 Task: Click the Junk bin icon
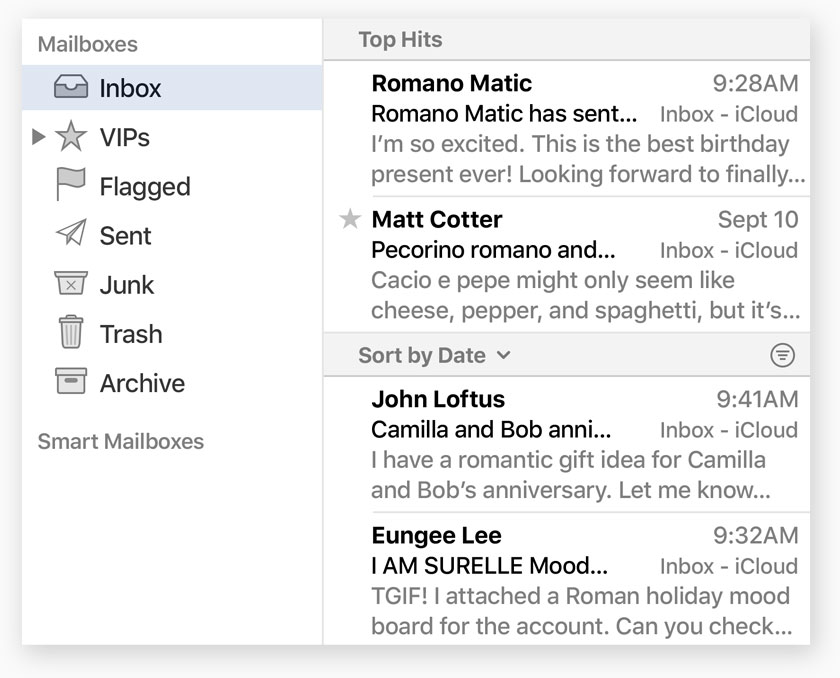pyautogui.click(x=71, y=284)
